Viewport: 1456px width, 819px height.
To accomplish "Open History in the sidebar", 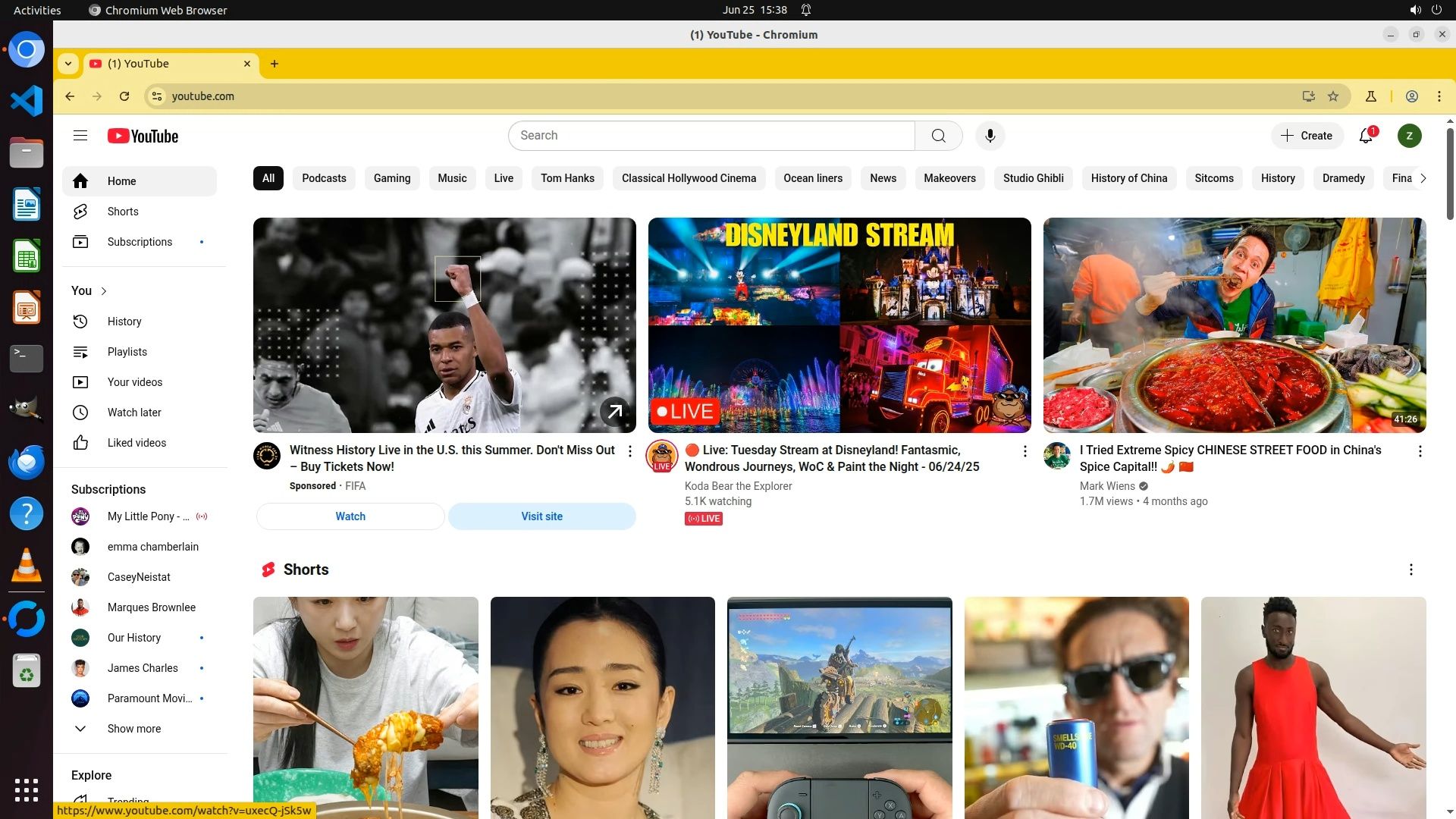I will (x=124, y=322).
